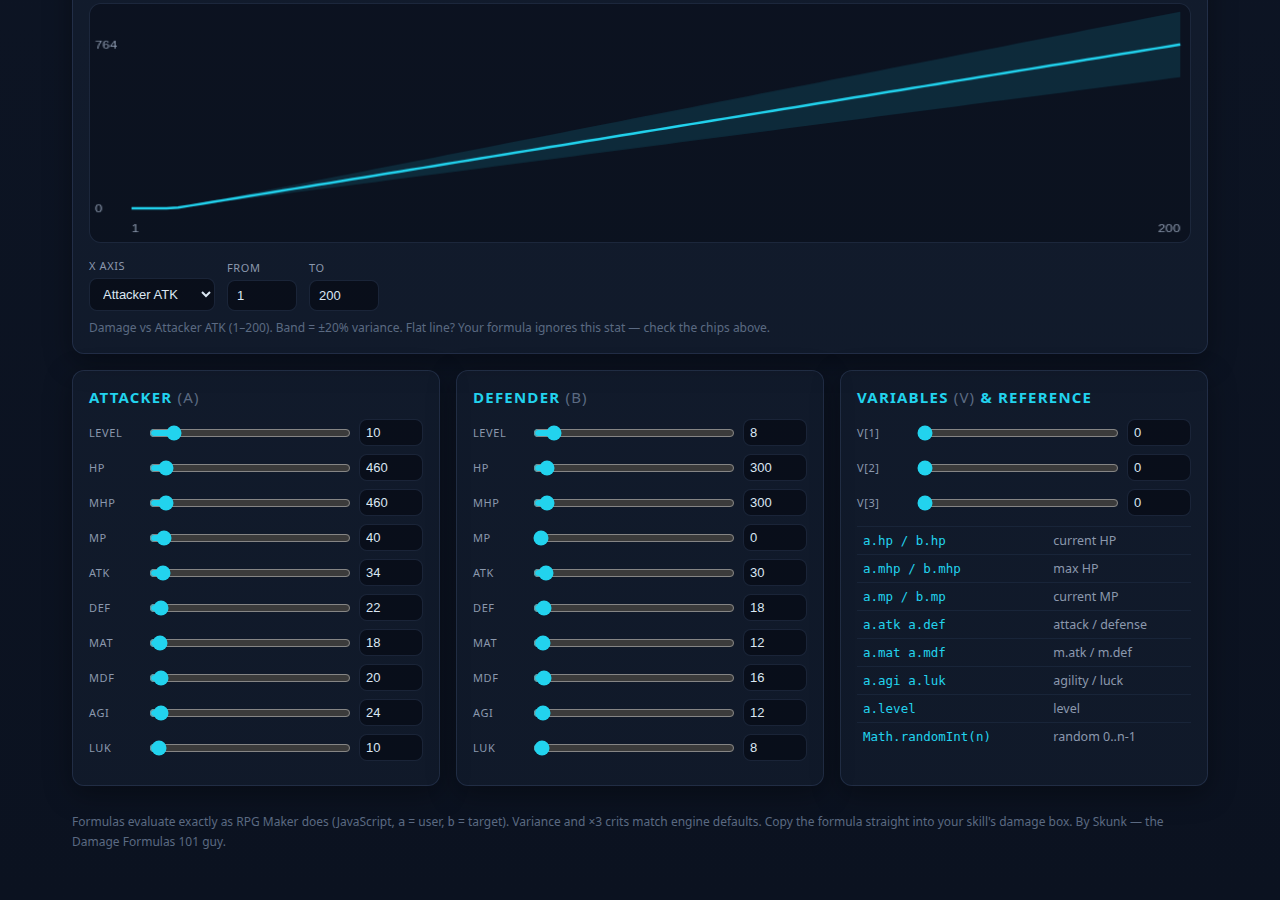This screenshot has height=900, width=1280.
Task: Click Defender LUK value field showing 8
Action: [775, 748]
